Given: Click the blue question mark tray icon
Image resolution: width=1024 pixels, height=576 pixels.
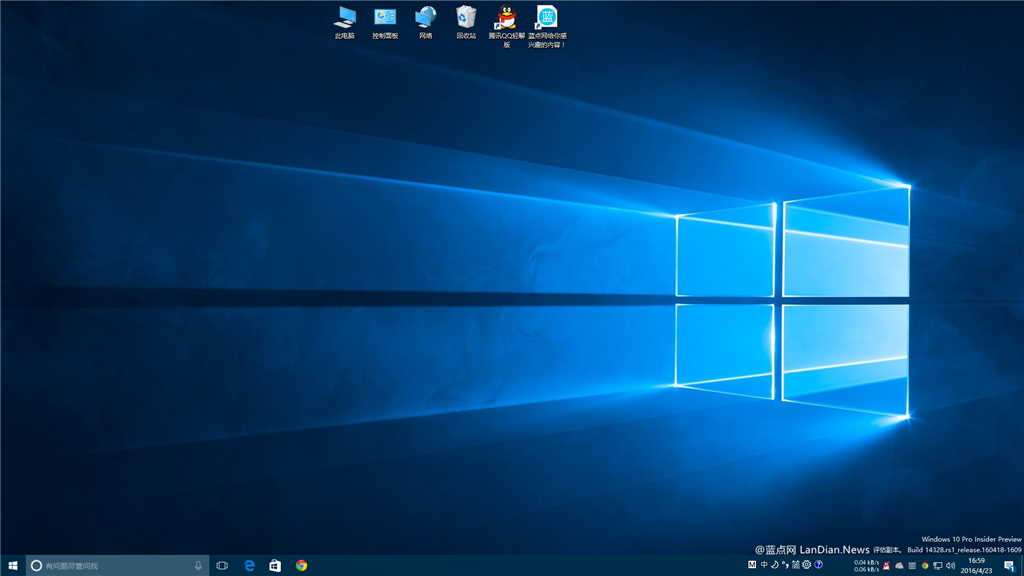Looking at the screenshot, I should 819,566.
